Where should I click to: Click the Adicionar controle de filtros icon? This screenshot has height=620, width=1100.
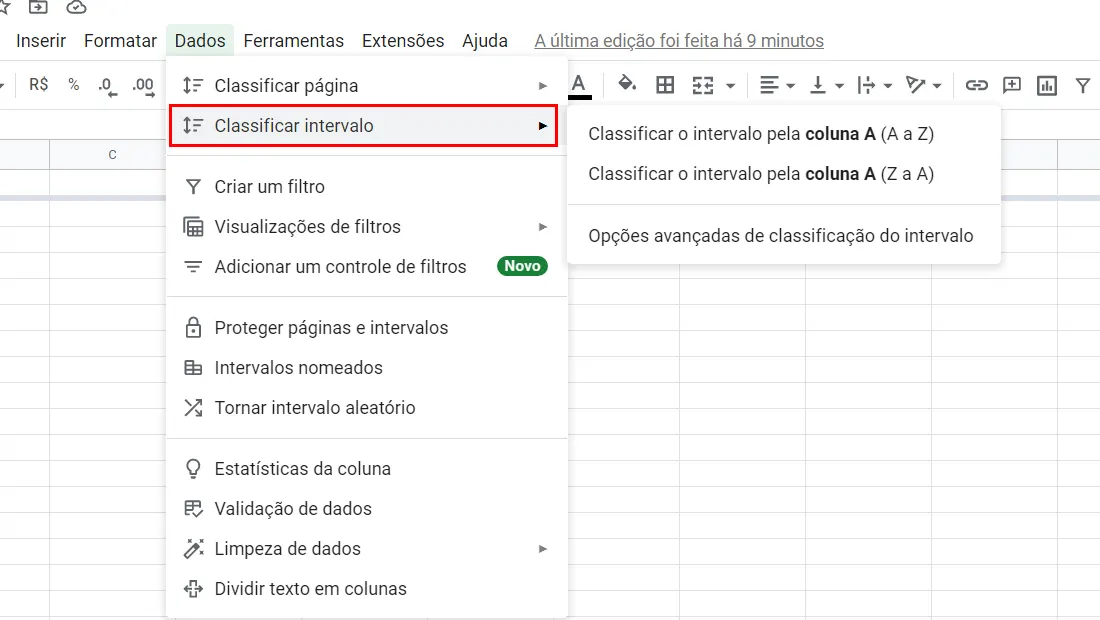[x=193, y=267]
